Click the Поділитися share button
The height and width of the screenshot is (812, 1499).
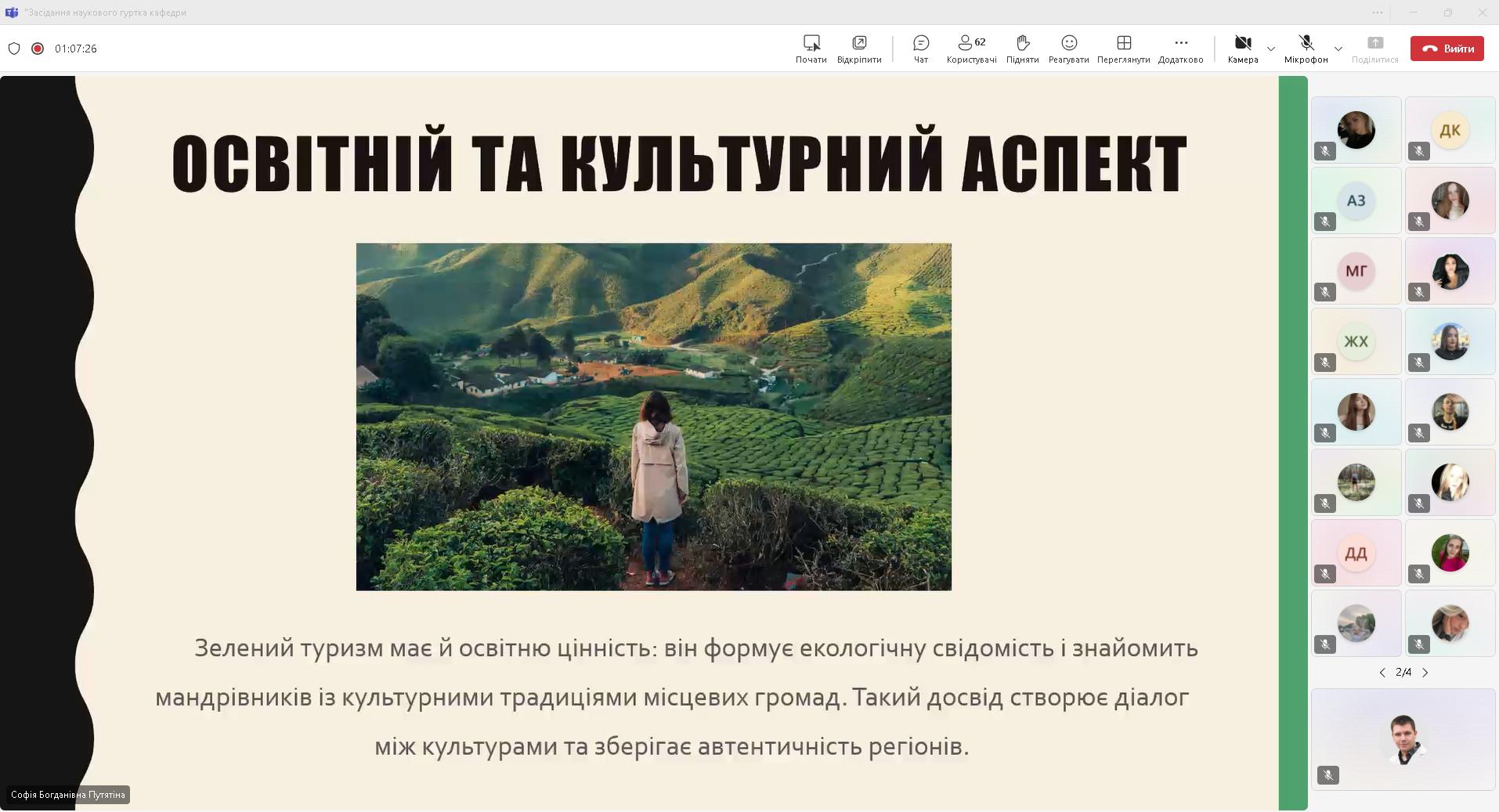pyautogui.click(x=1374, y=49)
